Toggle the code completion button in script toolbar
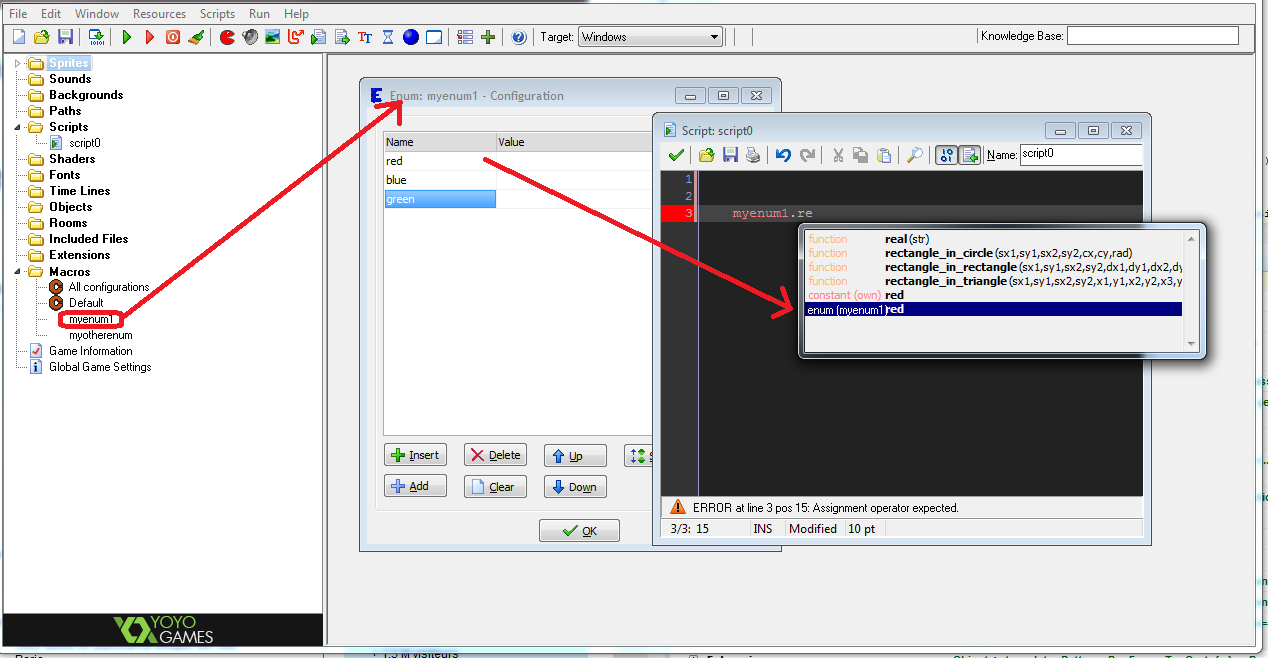1268x658 pixels. [945, 155]
